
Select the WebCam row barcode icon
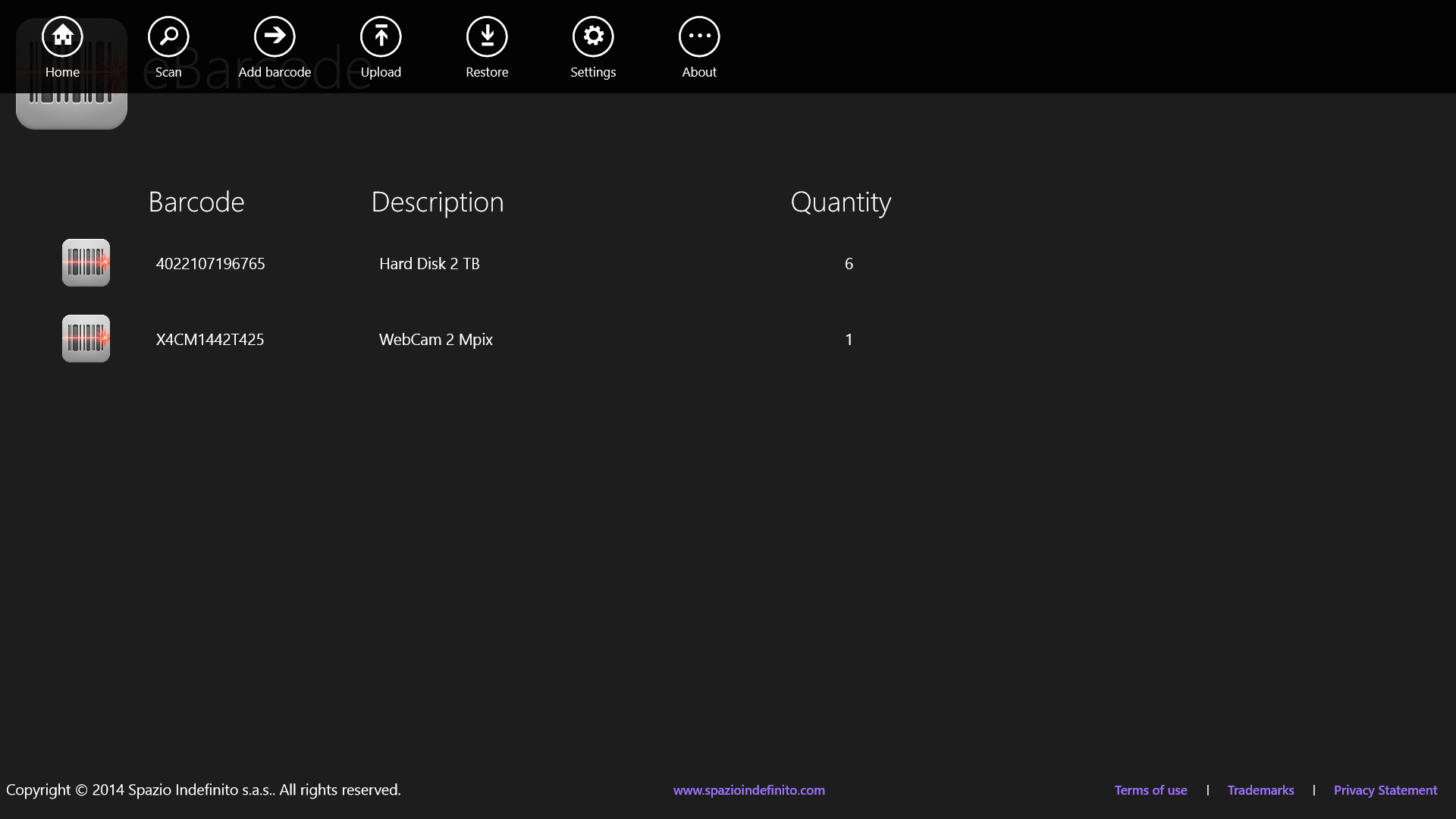click(86, 339)
